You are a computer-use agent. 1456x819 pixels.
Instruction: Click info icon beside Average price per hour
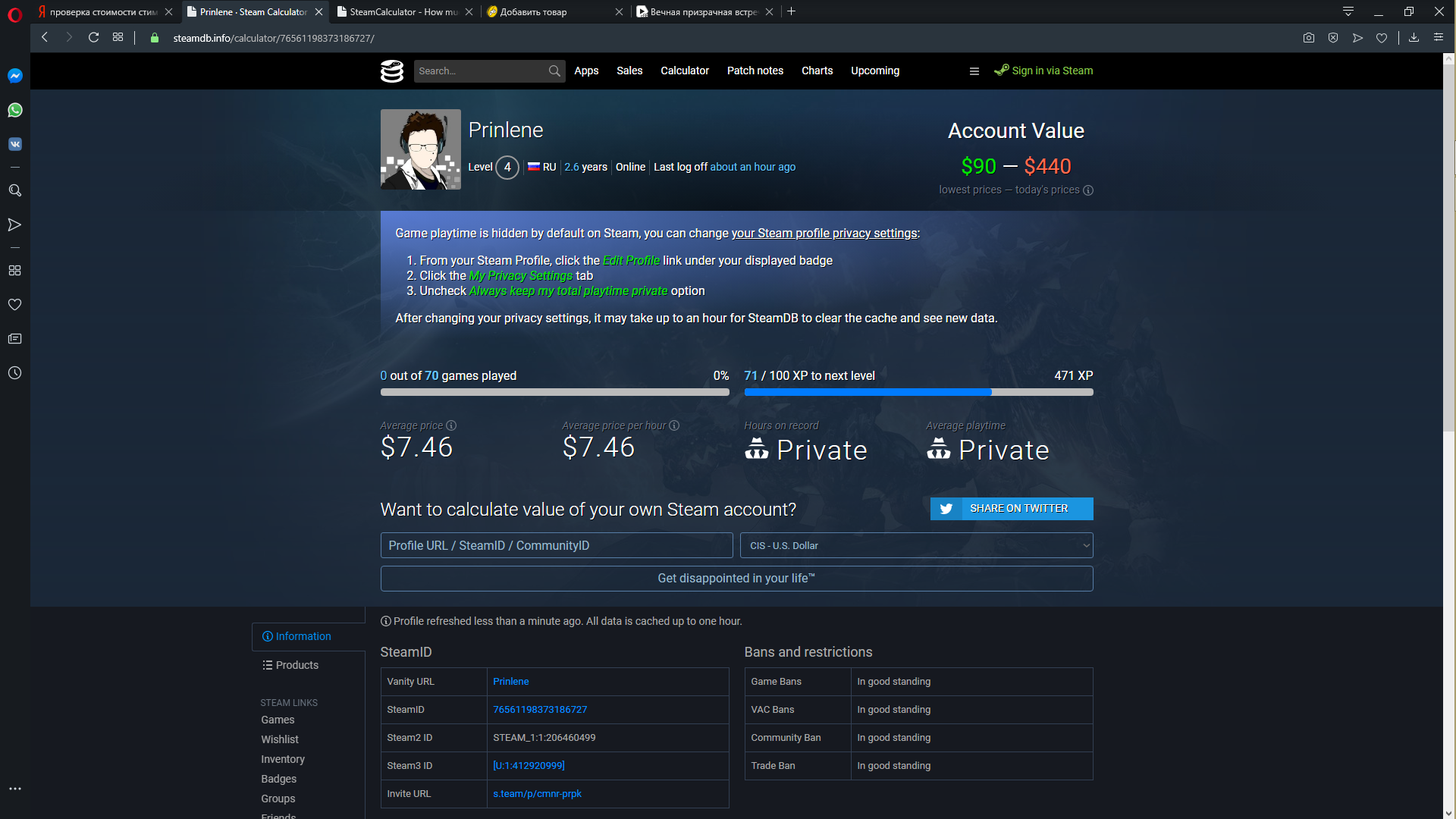point(674,425)
